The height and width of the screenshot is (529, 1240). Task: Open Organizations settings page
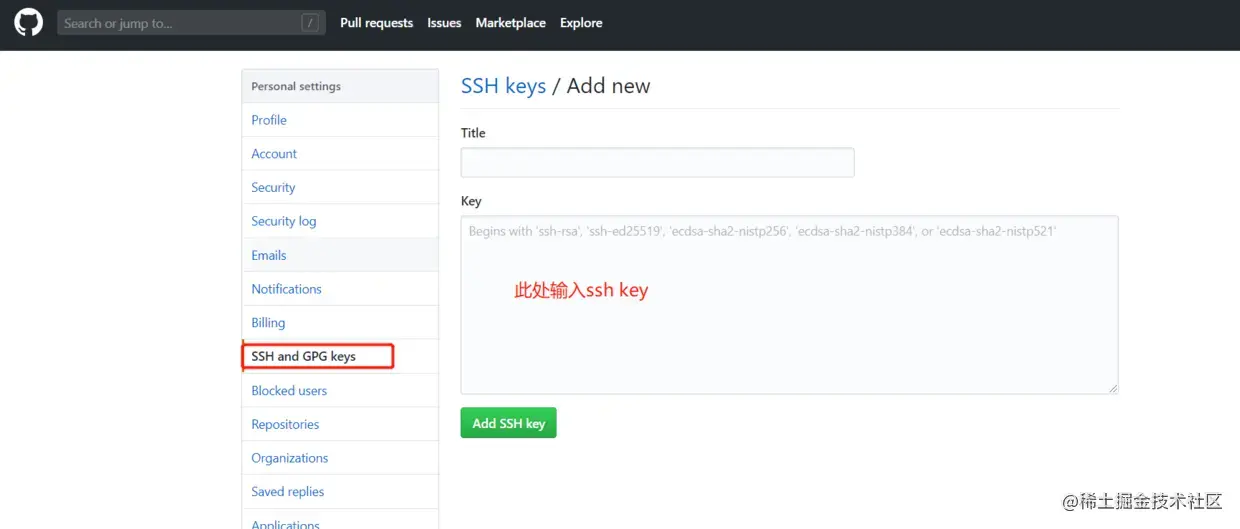point(340,458)
